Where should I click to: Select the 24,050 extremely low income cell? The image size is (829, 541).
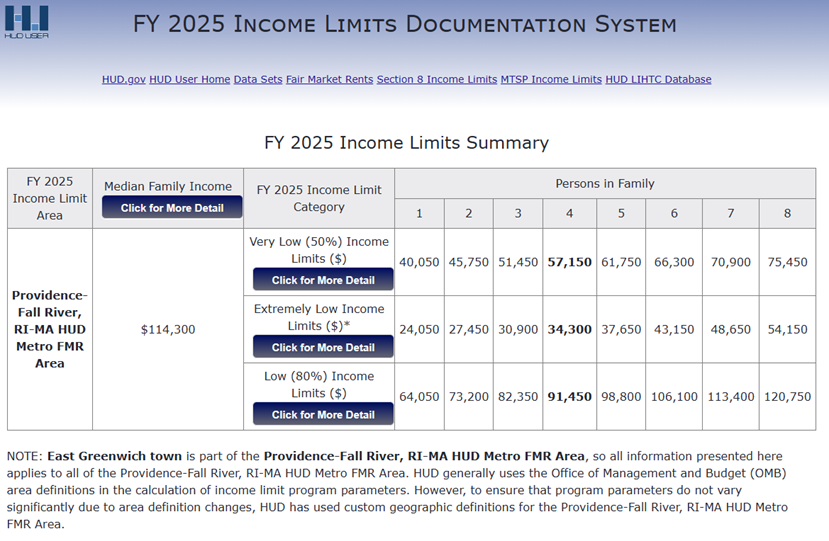point(419,329)
